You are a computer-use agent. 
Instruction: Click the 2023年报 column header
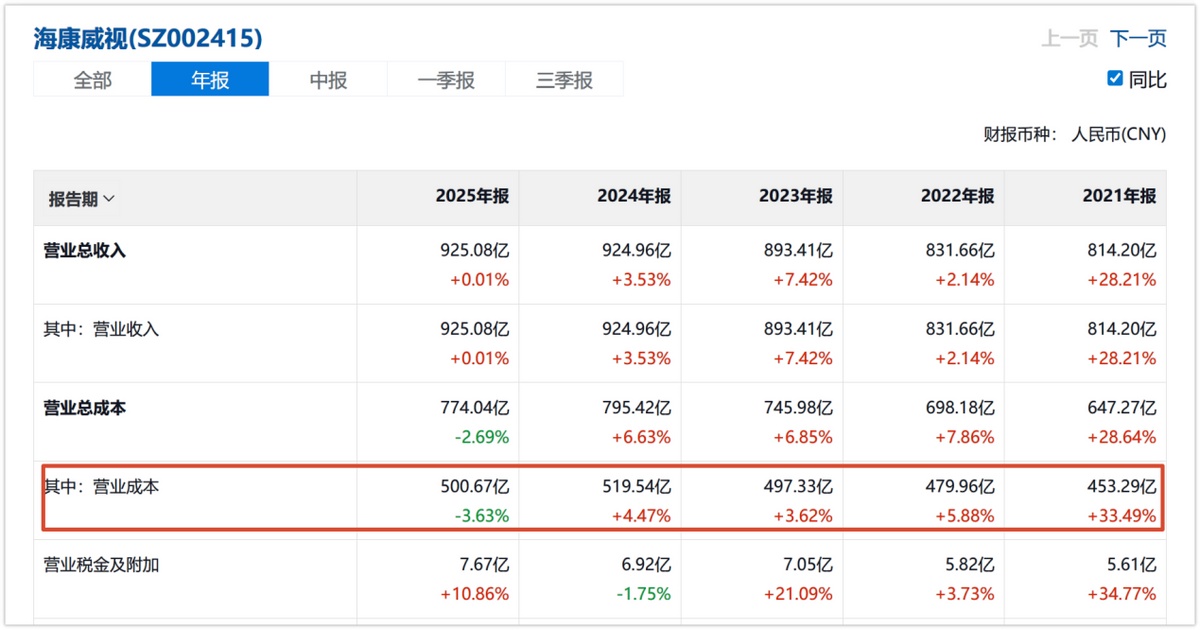(x=796, y=196)
